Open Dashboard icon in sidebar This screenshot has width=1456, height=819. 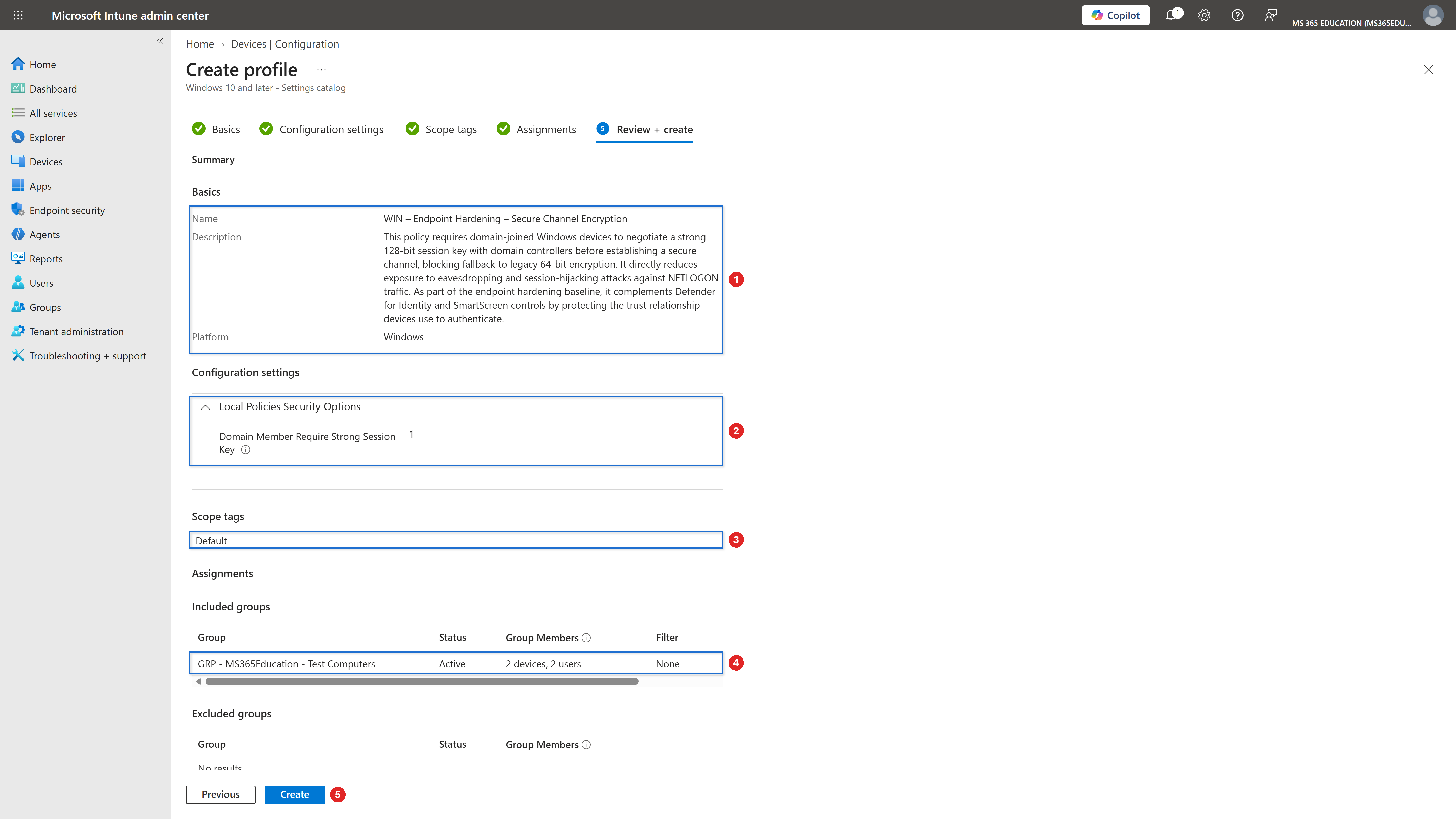18,89
